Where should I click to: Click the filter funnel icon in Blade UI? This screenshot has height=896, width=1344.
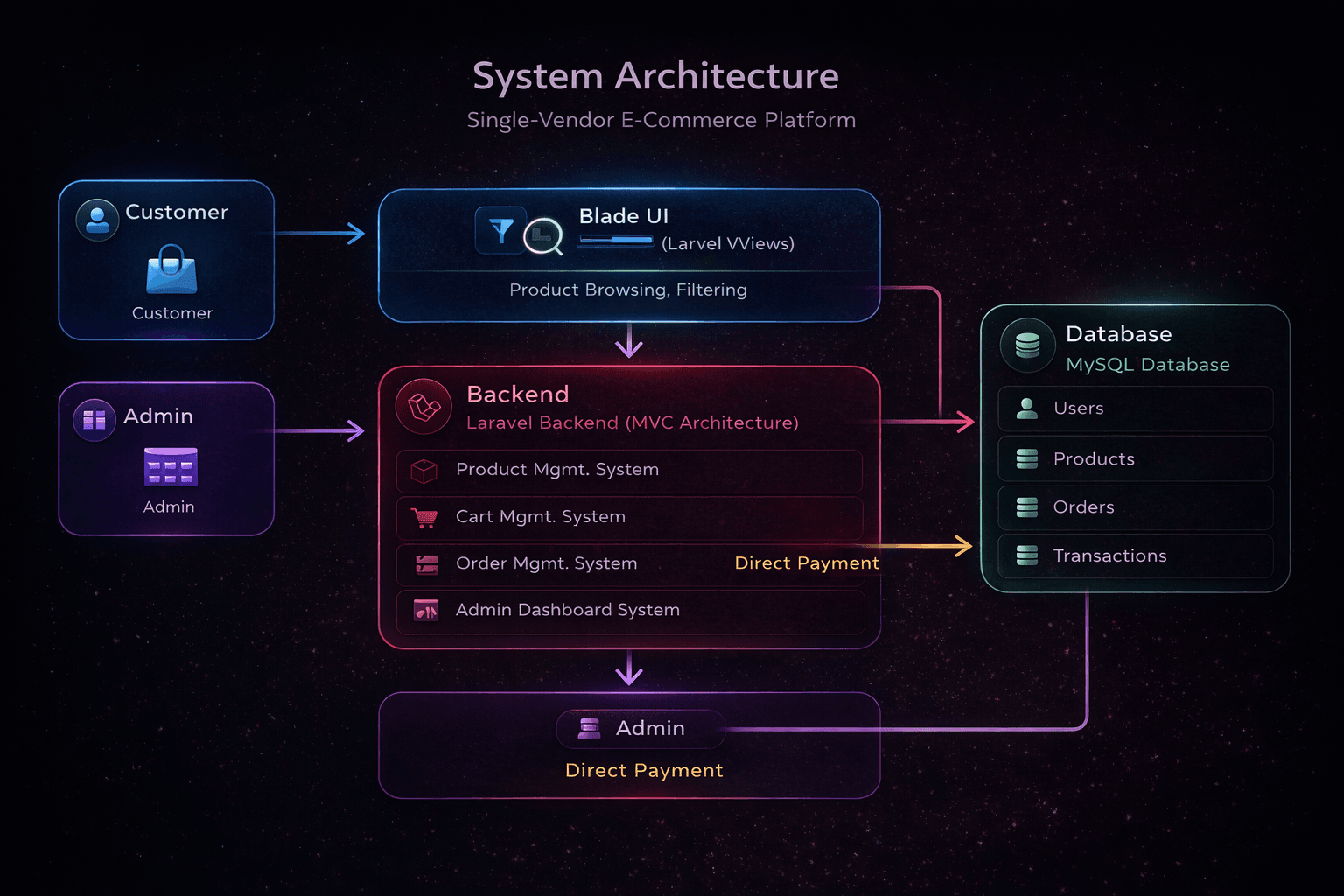tap(500, 230)
